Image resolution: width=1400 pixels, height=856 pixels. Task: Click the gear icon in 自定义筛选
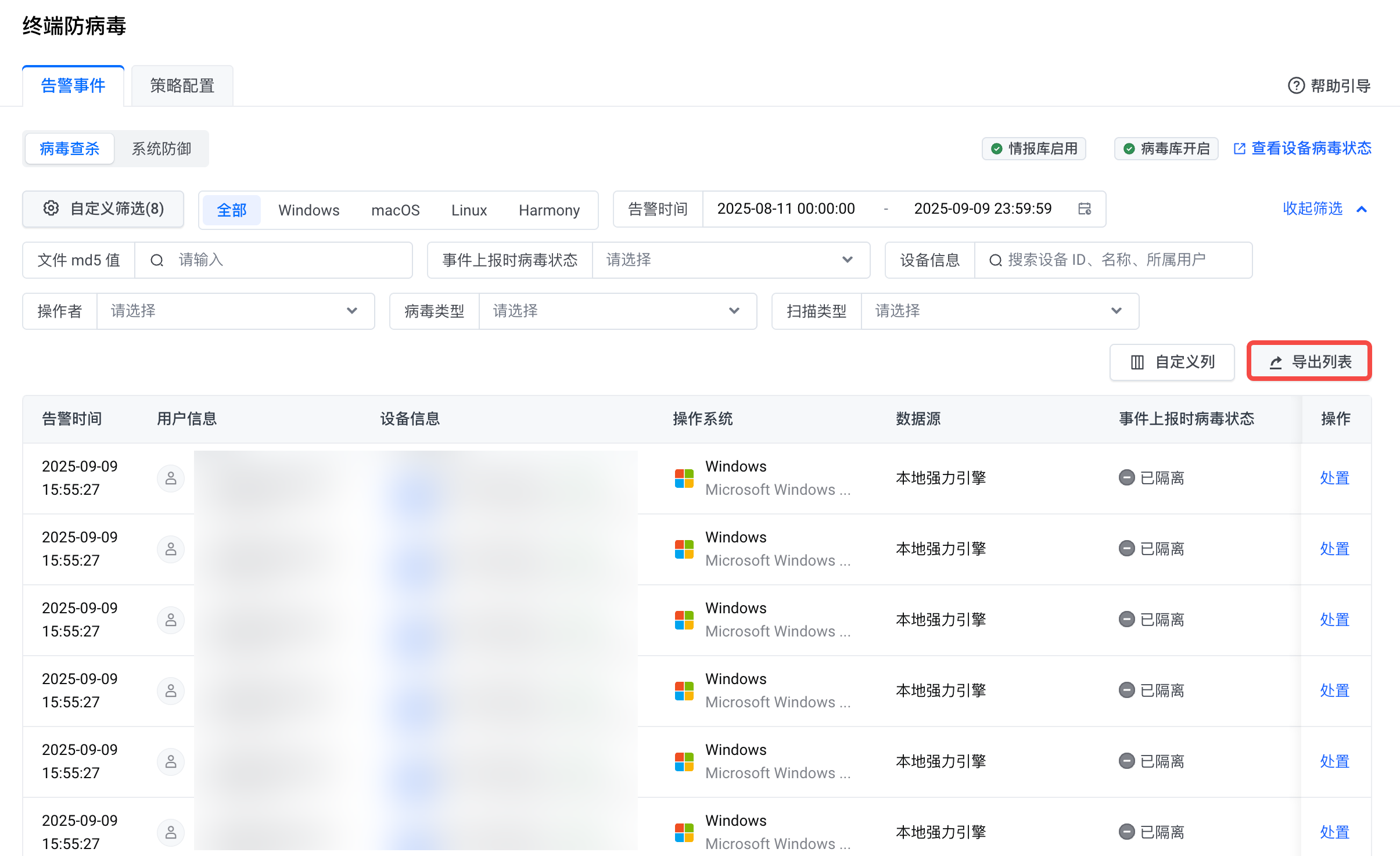pos(51,208)
